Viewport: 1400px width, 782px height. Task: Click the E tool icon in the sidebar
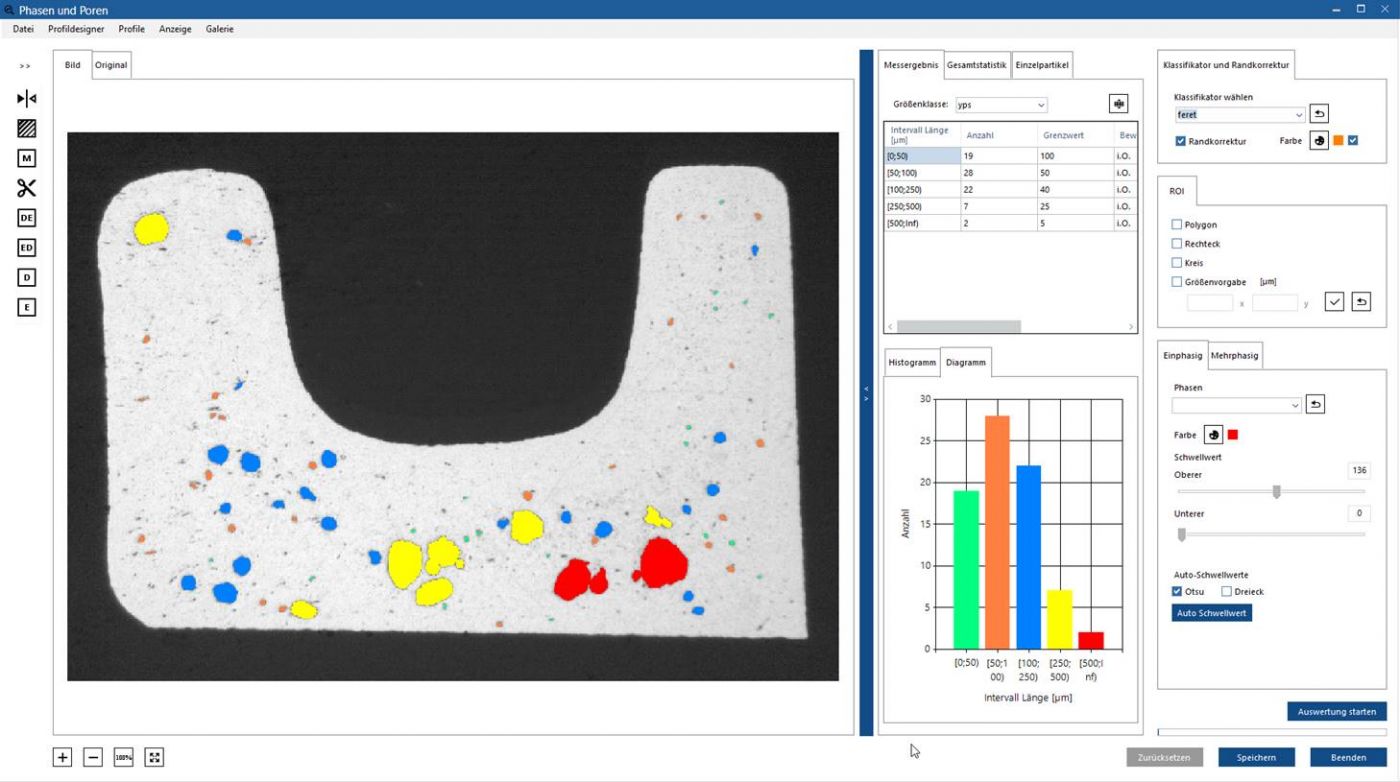[x=27, y=307]
